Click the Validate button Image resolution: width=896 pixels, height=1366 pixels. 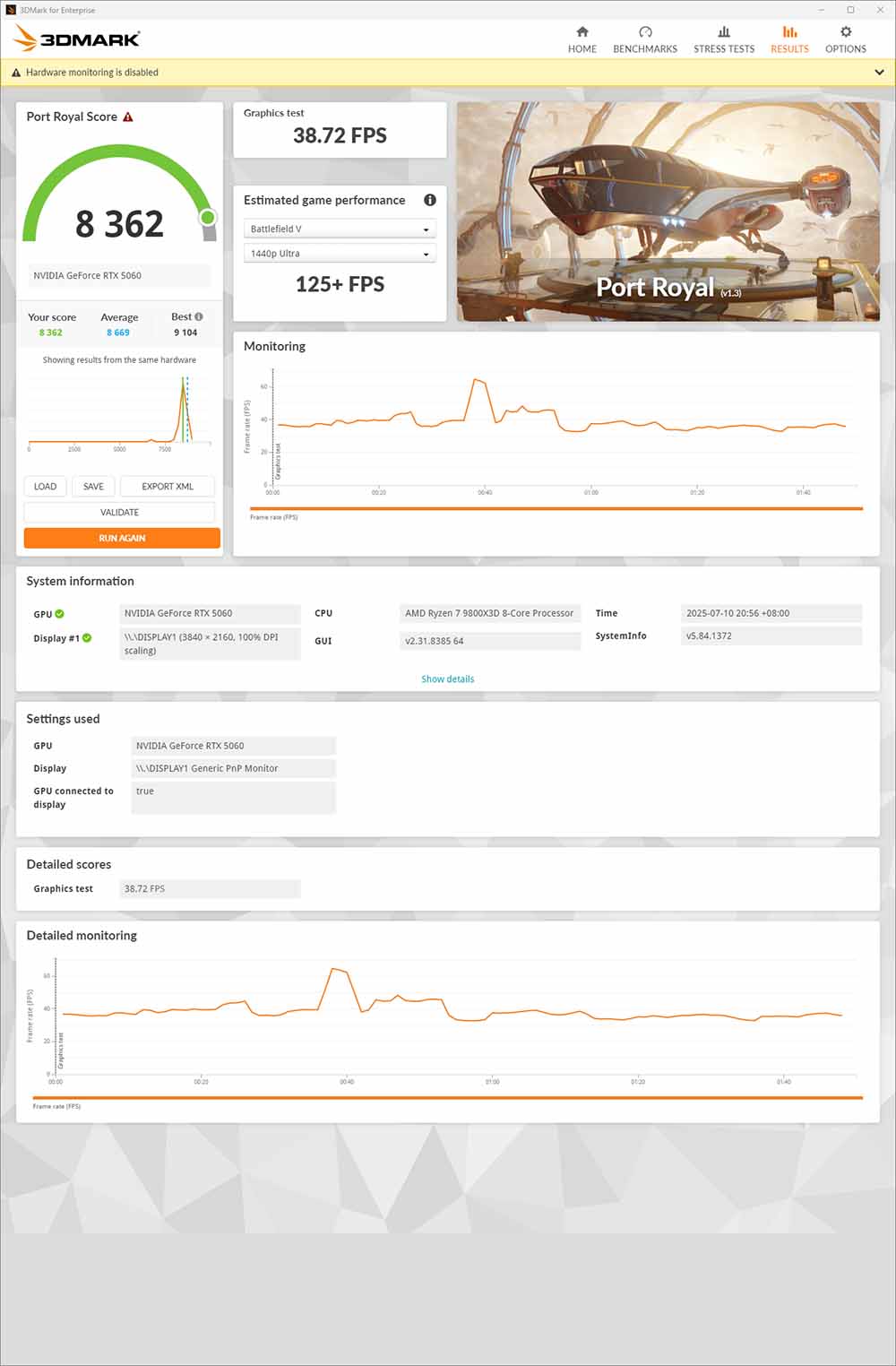pyautogui.click(x=119, y=513)
